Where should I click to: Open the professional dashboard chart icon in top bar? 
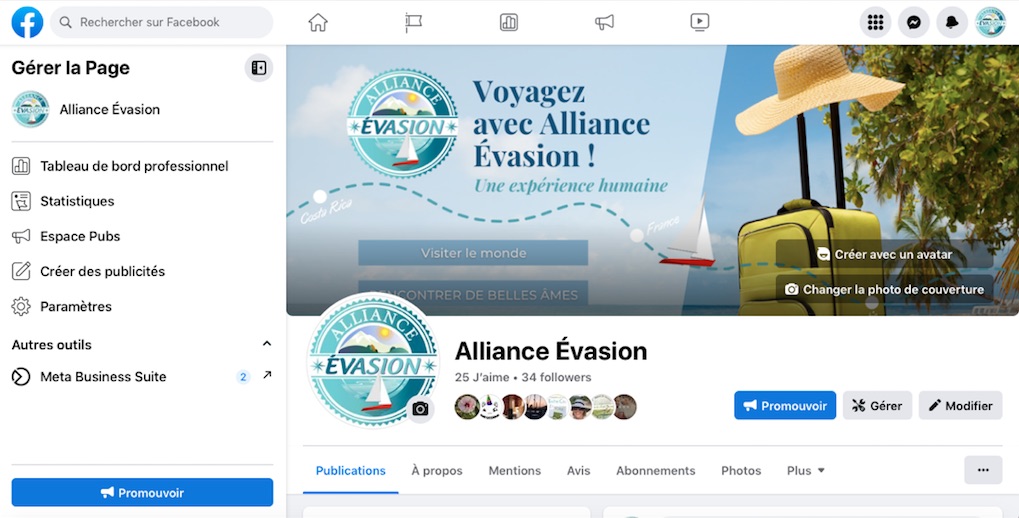(509, 22)
